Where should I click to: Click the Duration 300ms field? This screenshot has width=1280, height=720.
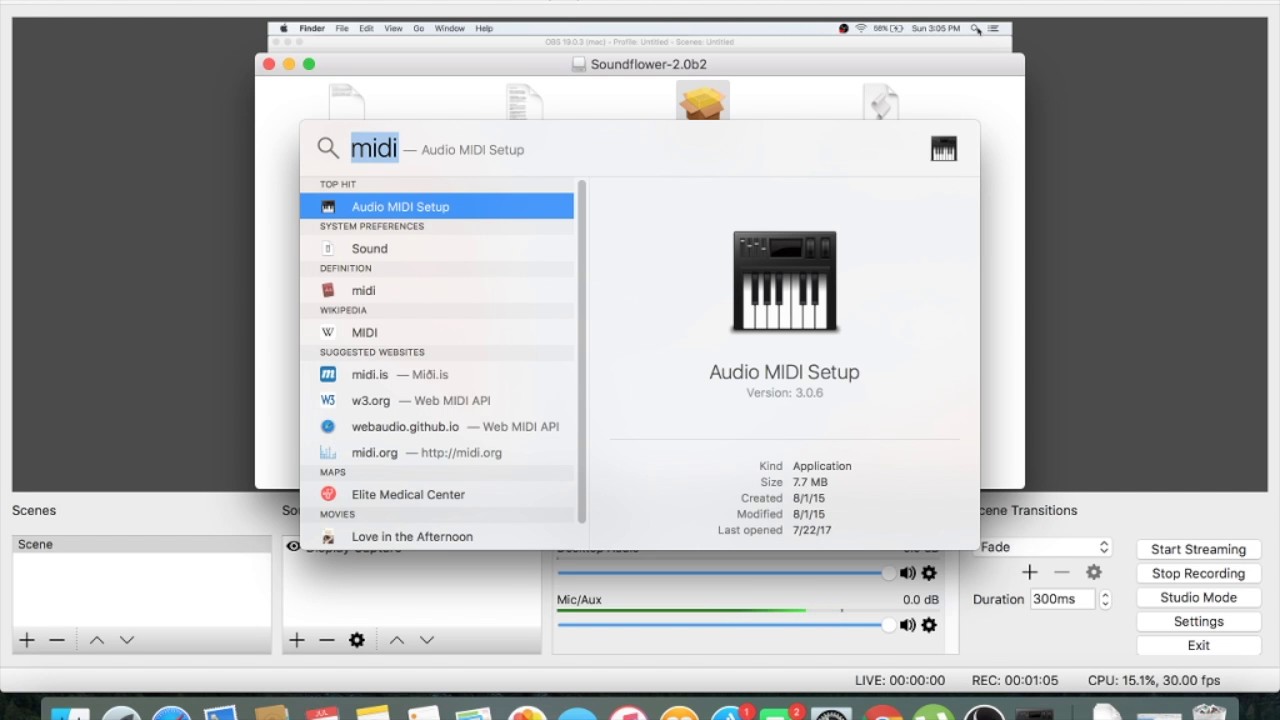tap(1062, 599)
